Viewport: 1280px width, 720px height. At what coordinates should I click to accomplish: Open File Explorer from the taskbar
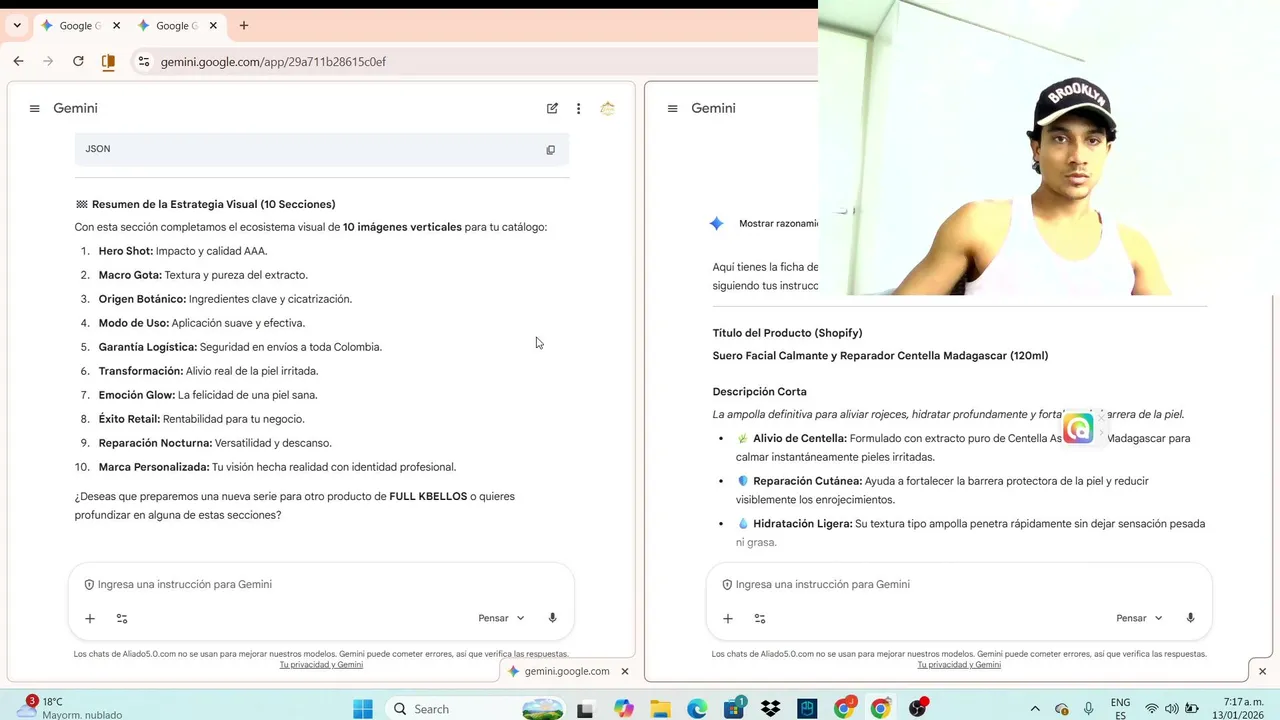[x=660, y=709]
